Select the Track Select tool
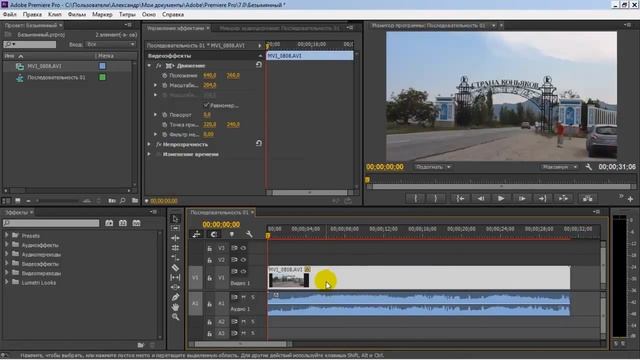 click(176, 228)
